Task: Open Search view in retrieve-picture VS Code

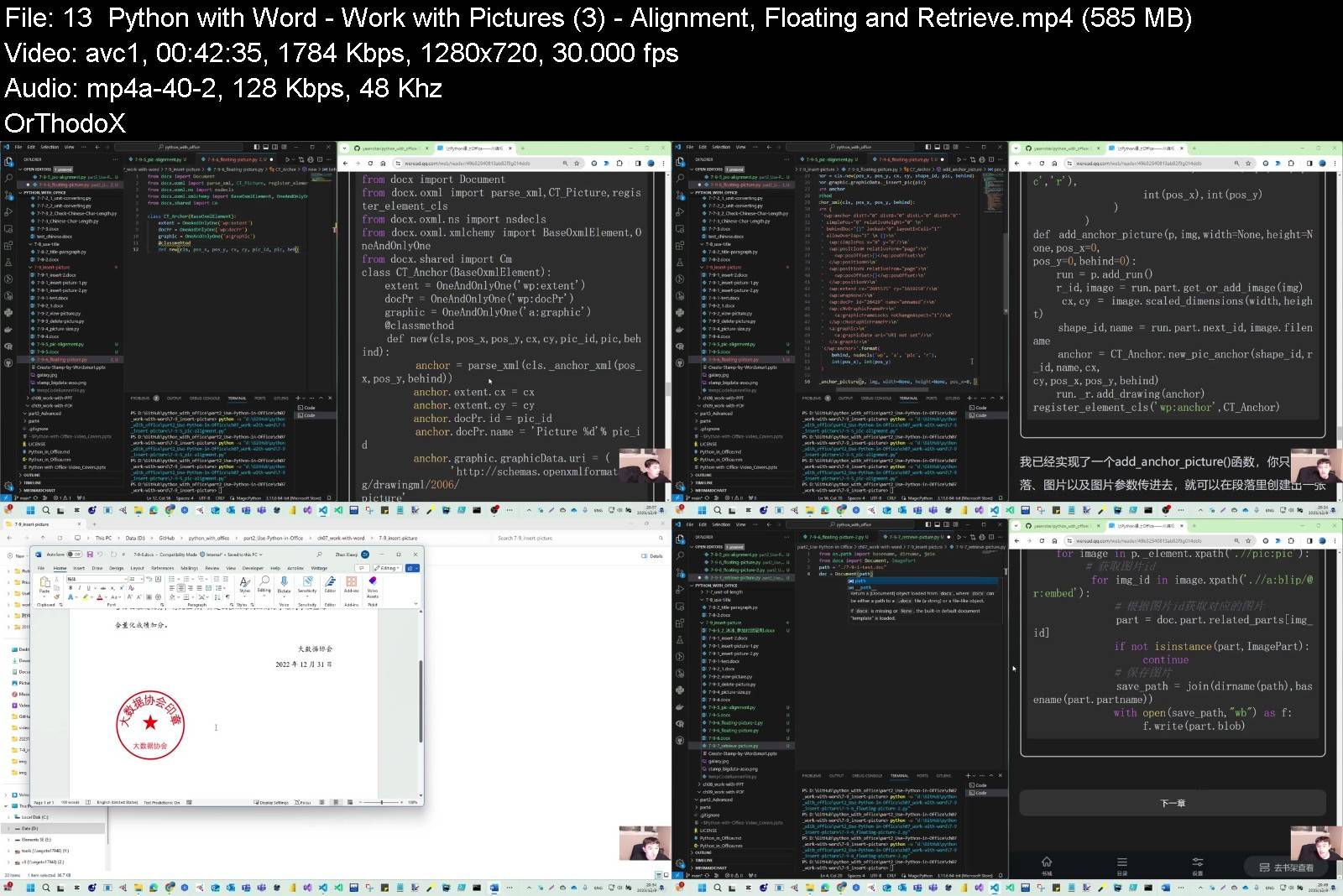Action: click(680, 555)
